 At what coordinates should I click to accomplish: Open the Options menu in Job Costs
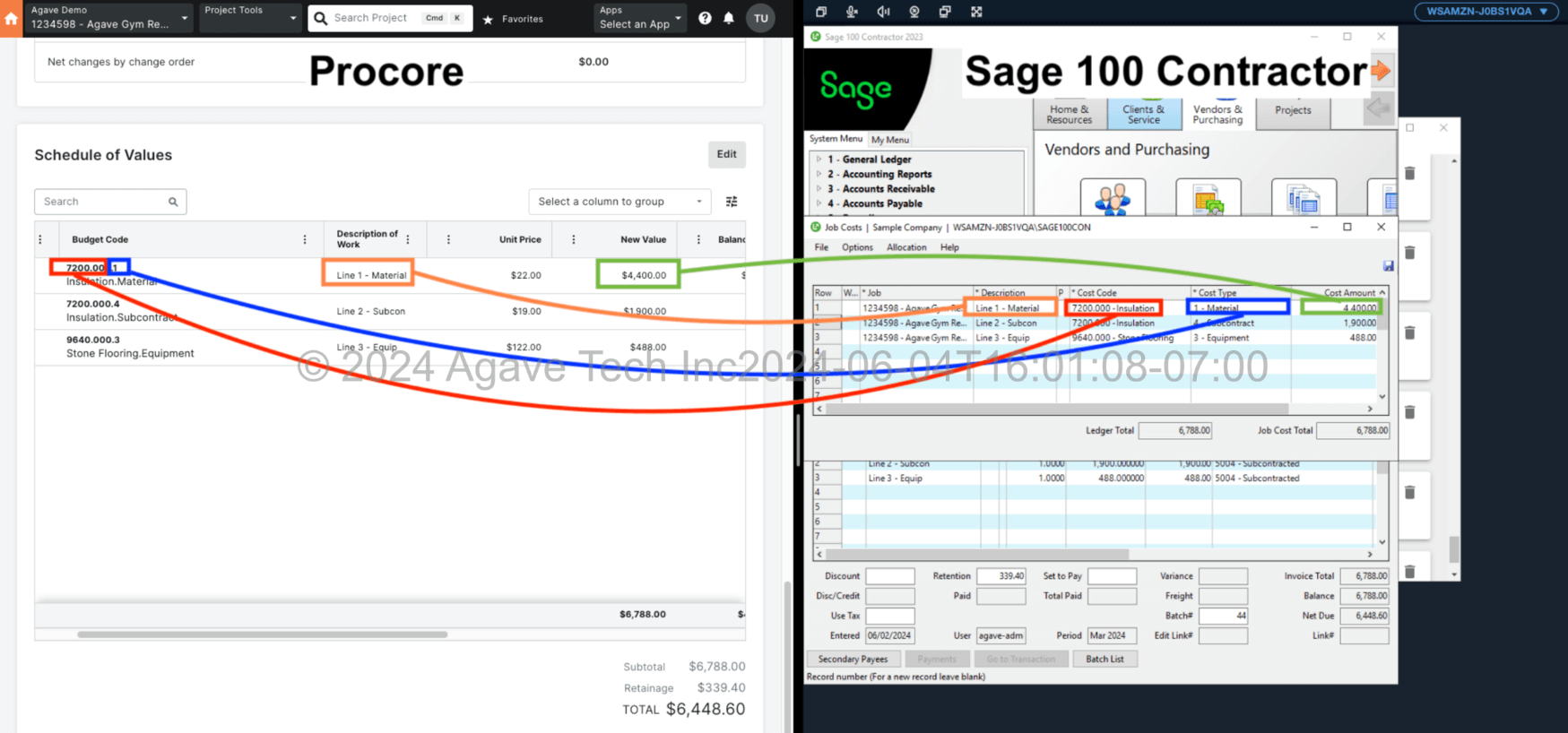click(857, 247)
